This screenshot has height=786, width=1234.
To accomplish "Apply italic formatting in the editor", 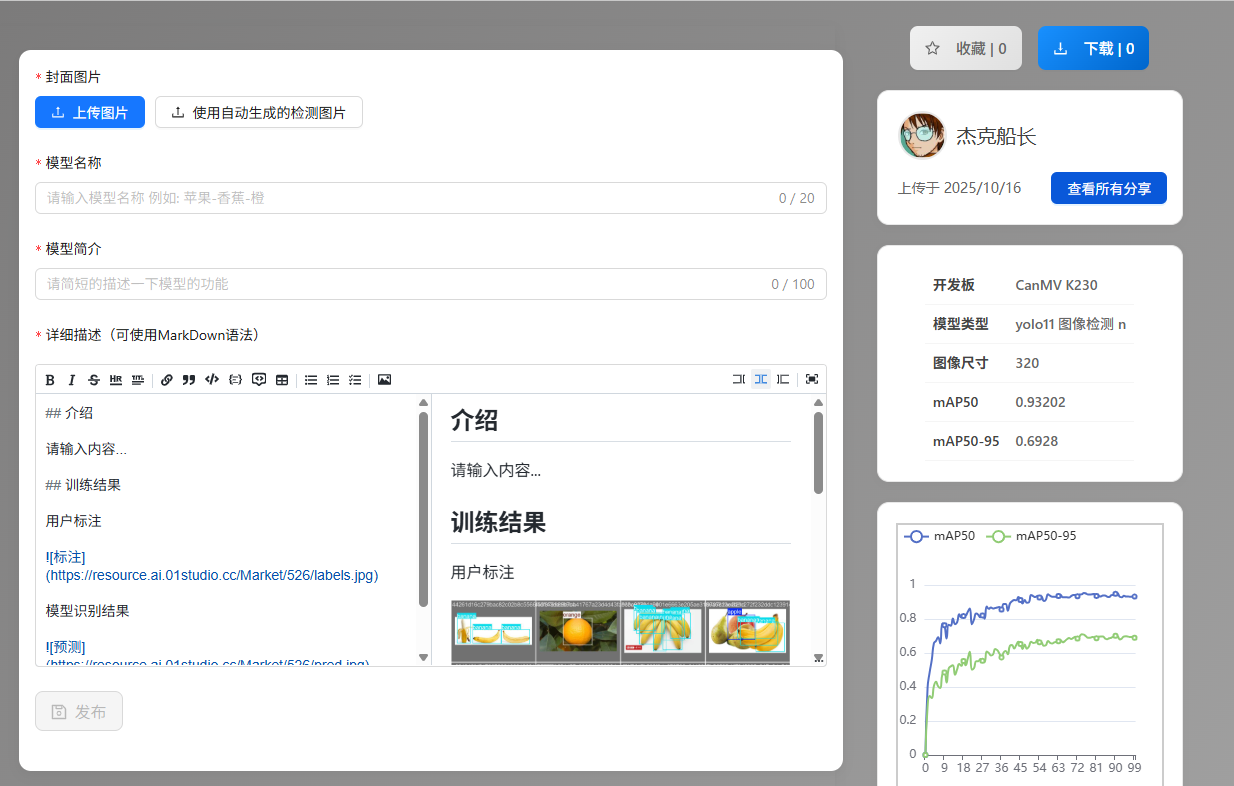I will click(72, 380).
